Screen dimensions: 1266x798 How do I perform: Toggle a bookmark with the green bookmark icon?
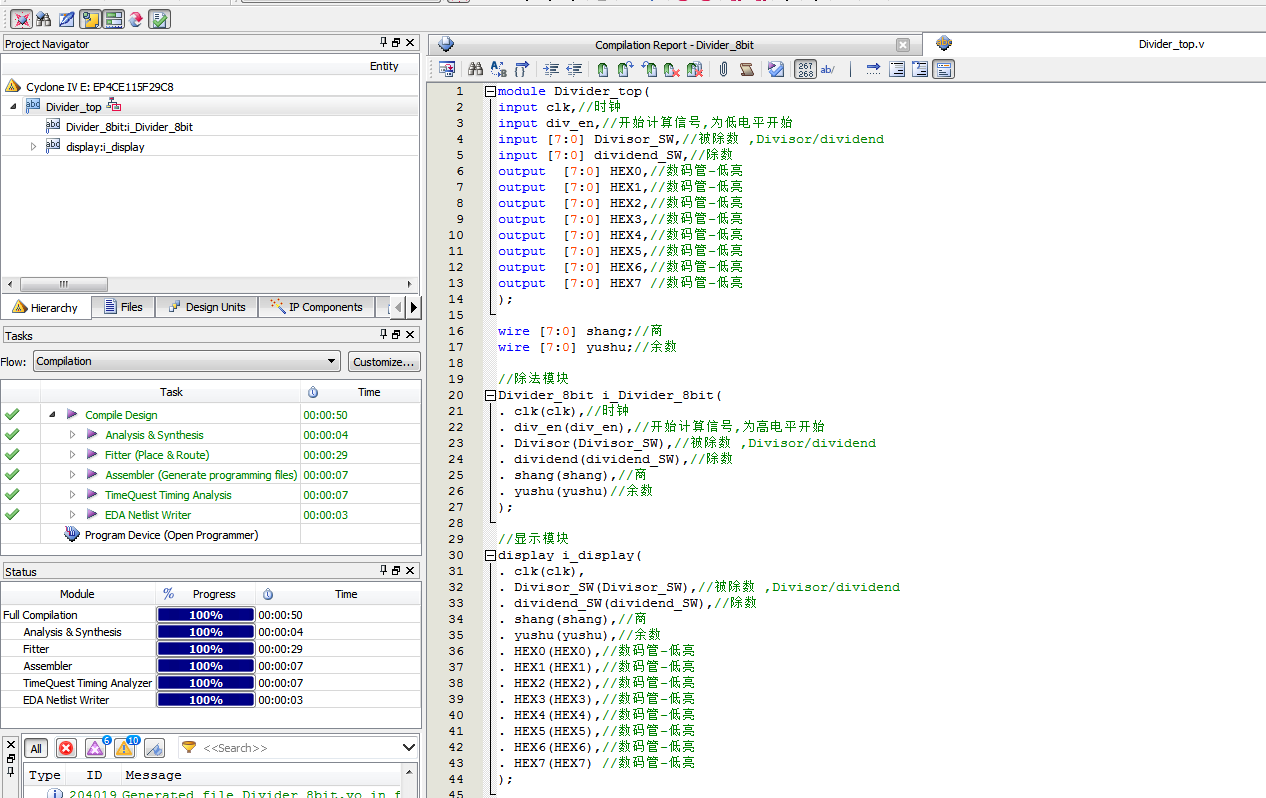point(603,68)
